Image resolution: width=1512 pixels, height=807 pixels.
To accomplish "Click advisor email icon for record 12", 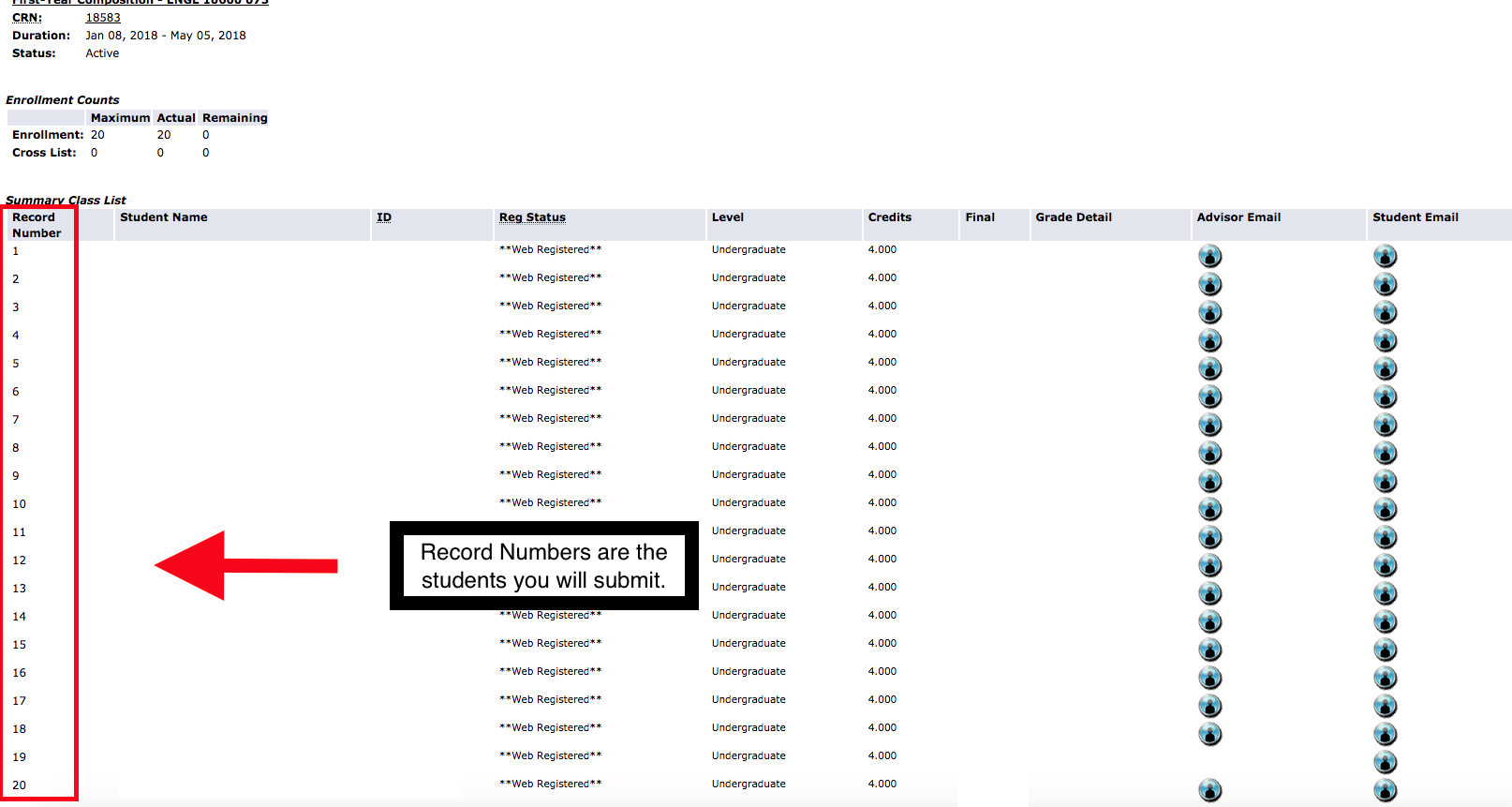I will point(1209,565).
